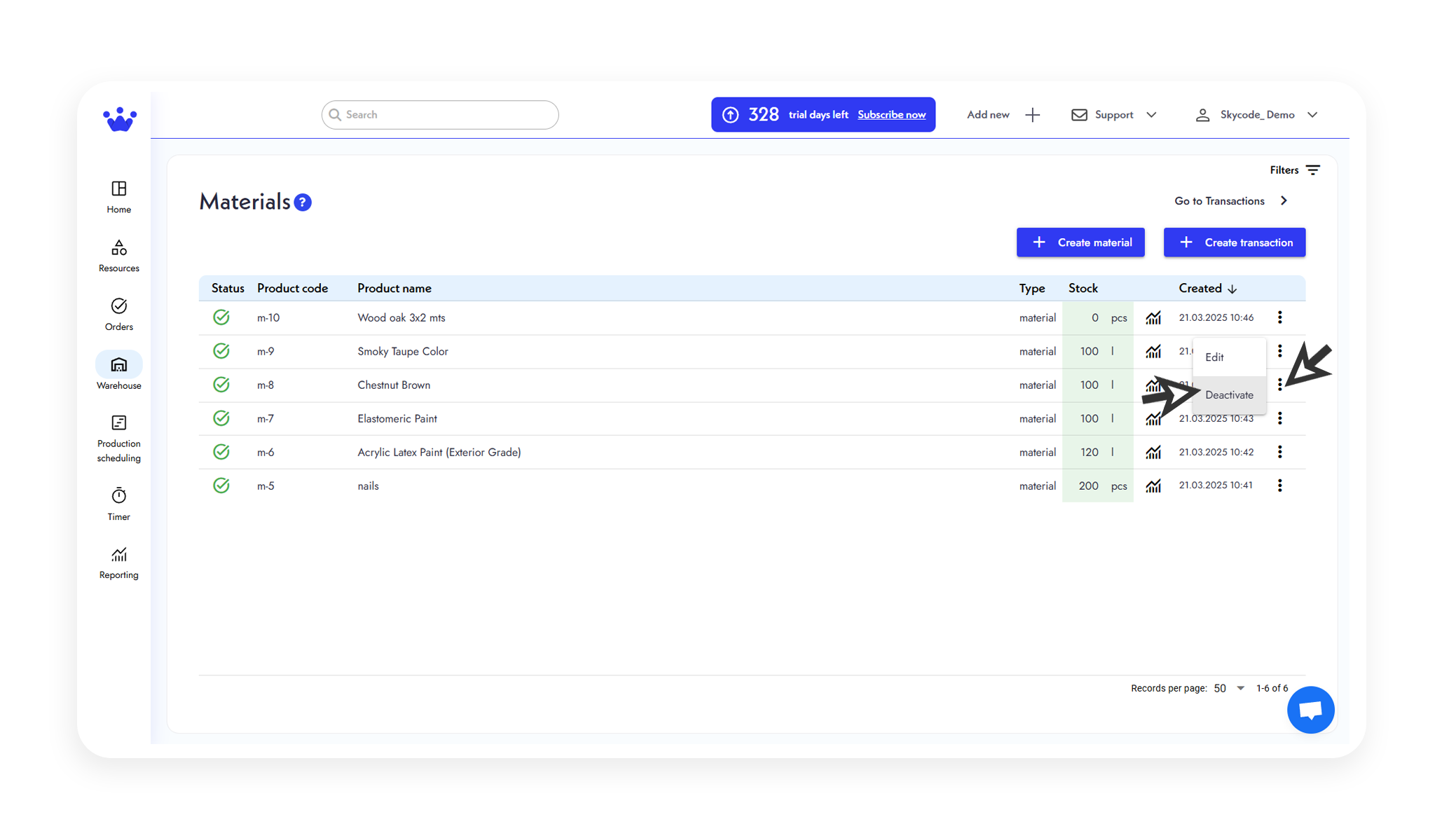This screenshot has width=1456, height=838.
Task: Click inside the Search field
Action: point(439,114)
